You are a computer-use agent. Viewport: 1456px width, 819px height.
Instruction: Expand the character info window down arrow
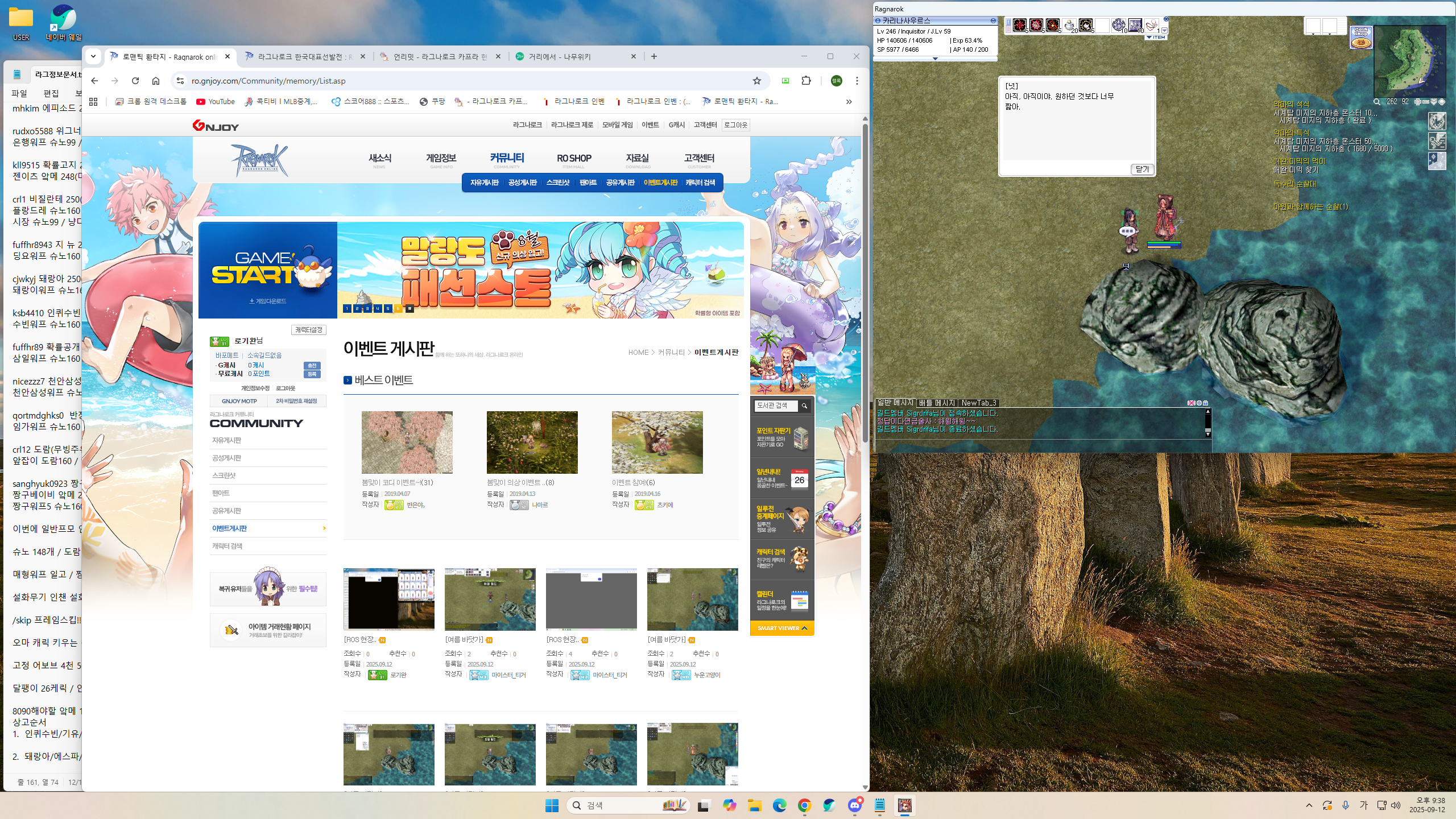tap(935, 58)
